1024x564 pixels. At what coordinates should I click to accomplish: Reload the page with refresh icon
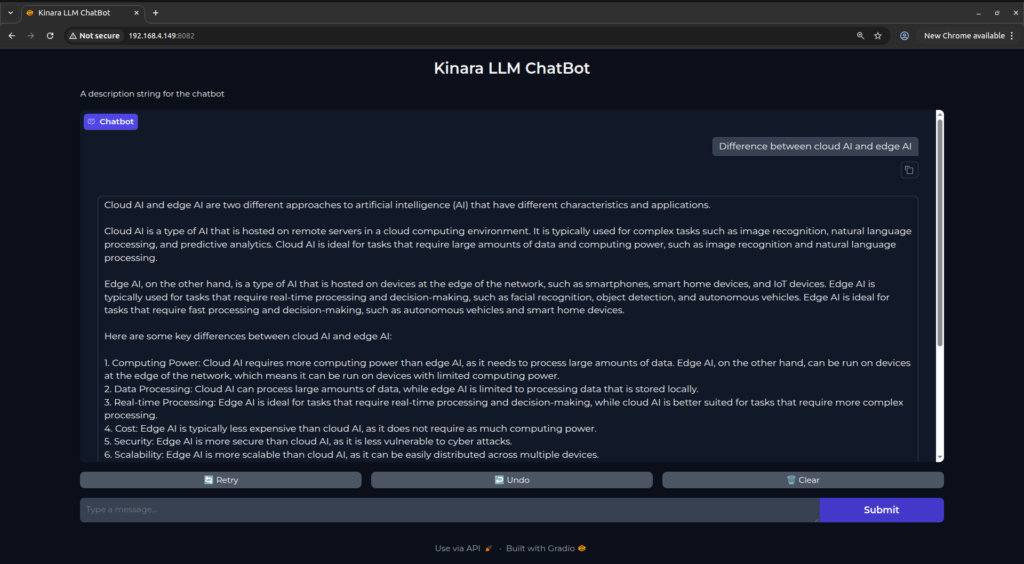50,36
